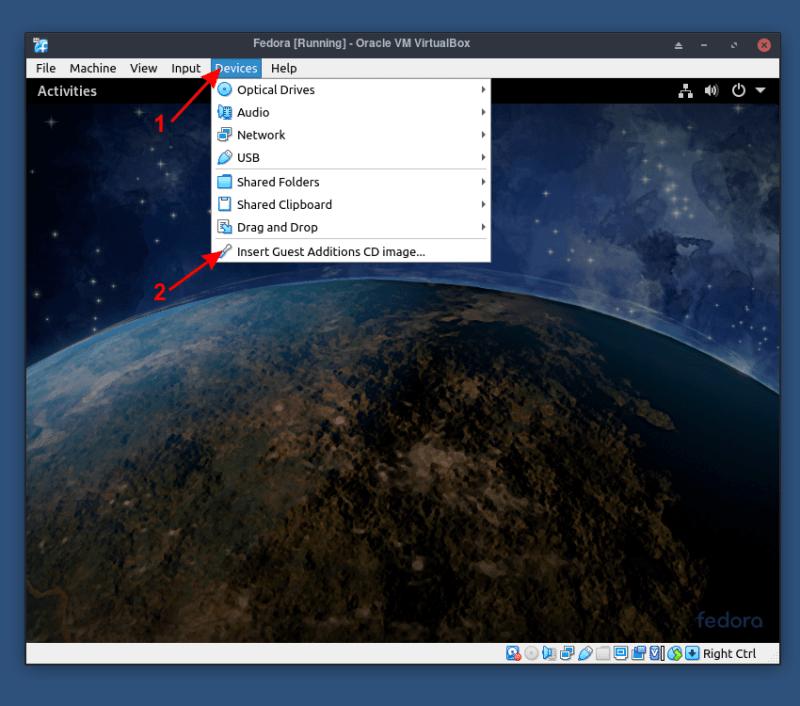Open the network adapters status icon
The width and height of the screenshot is (800, 706).
click(567, 653)
